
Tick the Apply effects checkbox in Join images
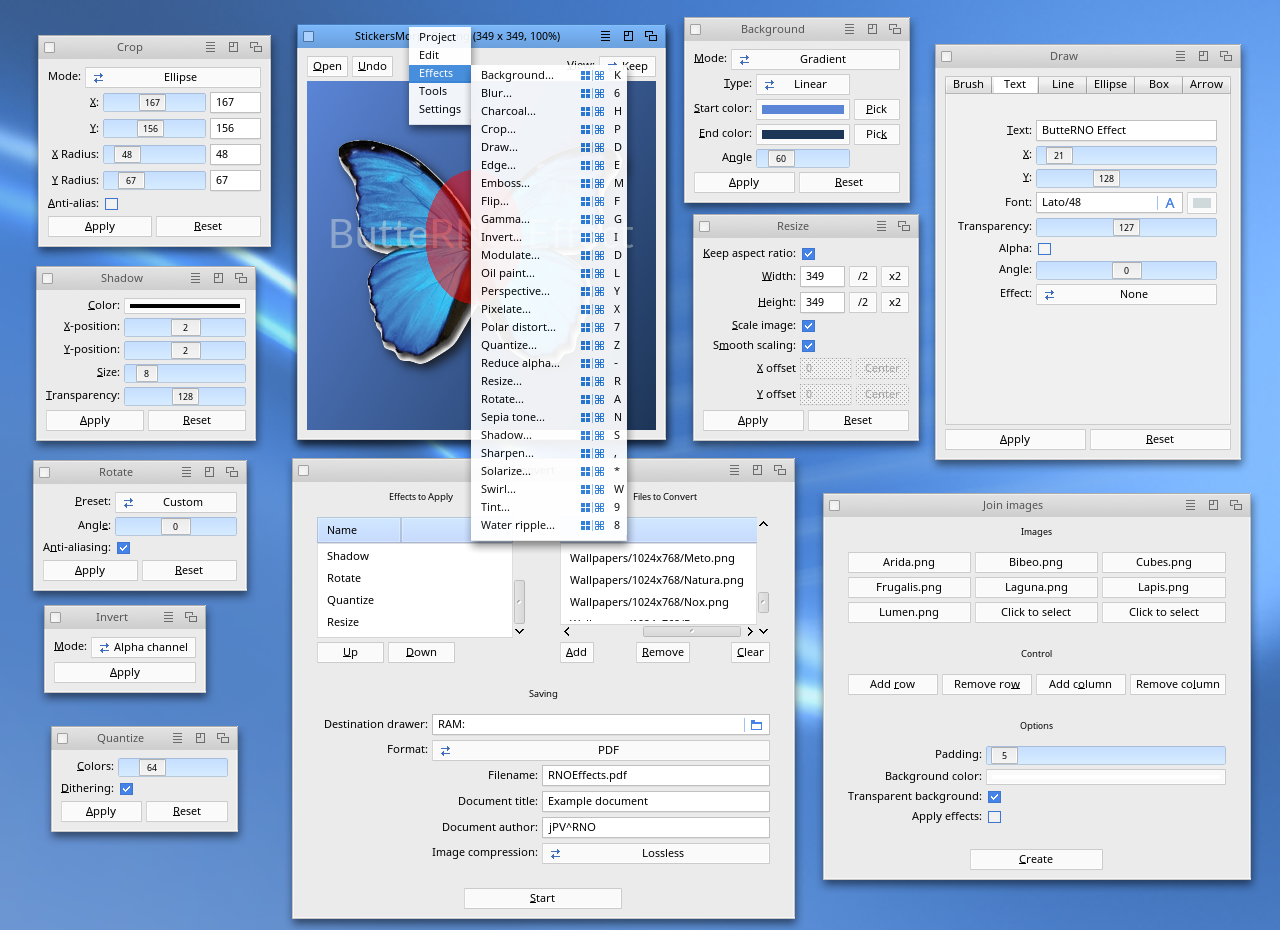click(x=994, y=817)
